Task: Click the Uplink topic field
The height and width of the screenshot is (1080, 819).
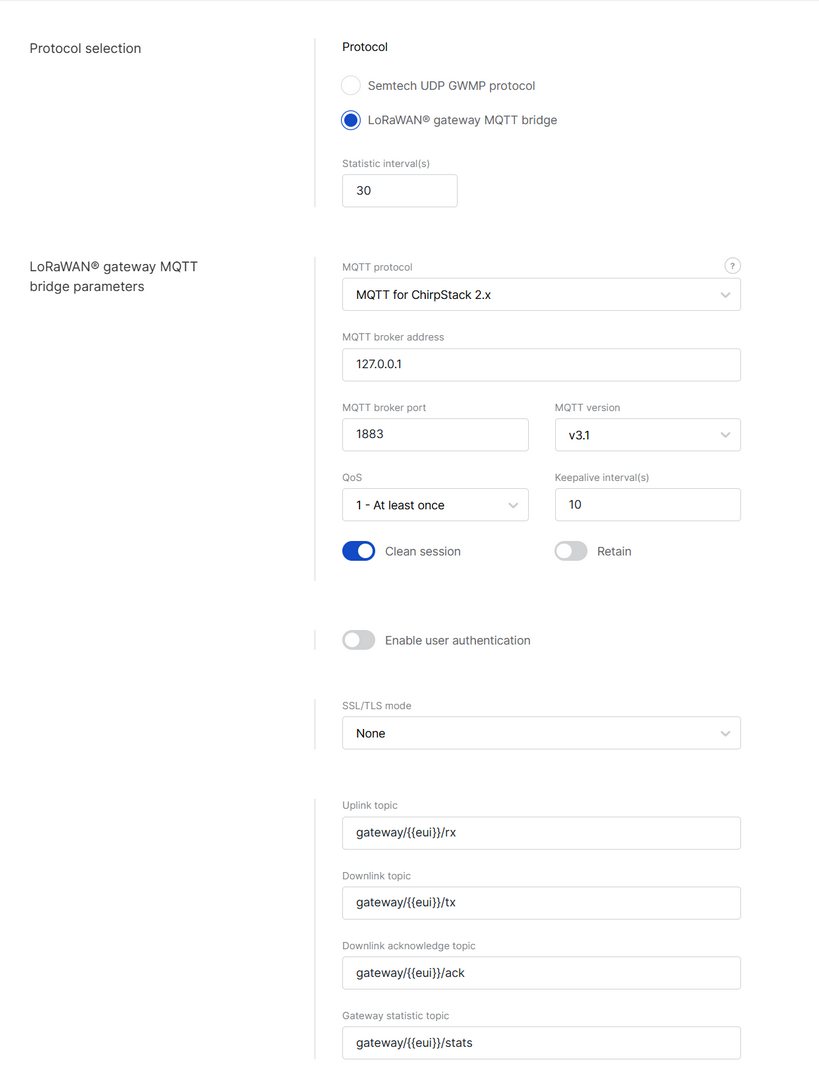Action: [x=541, y=832]
